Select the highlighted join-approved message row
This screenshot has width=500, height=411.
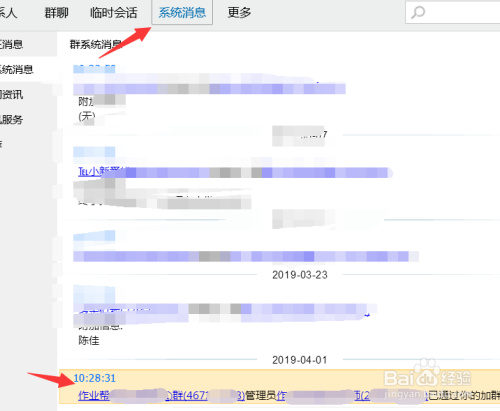[x=279, y=386]
